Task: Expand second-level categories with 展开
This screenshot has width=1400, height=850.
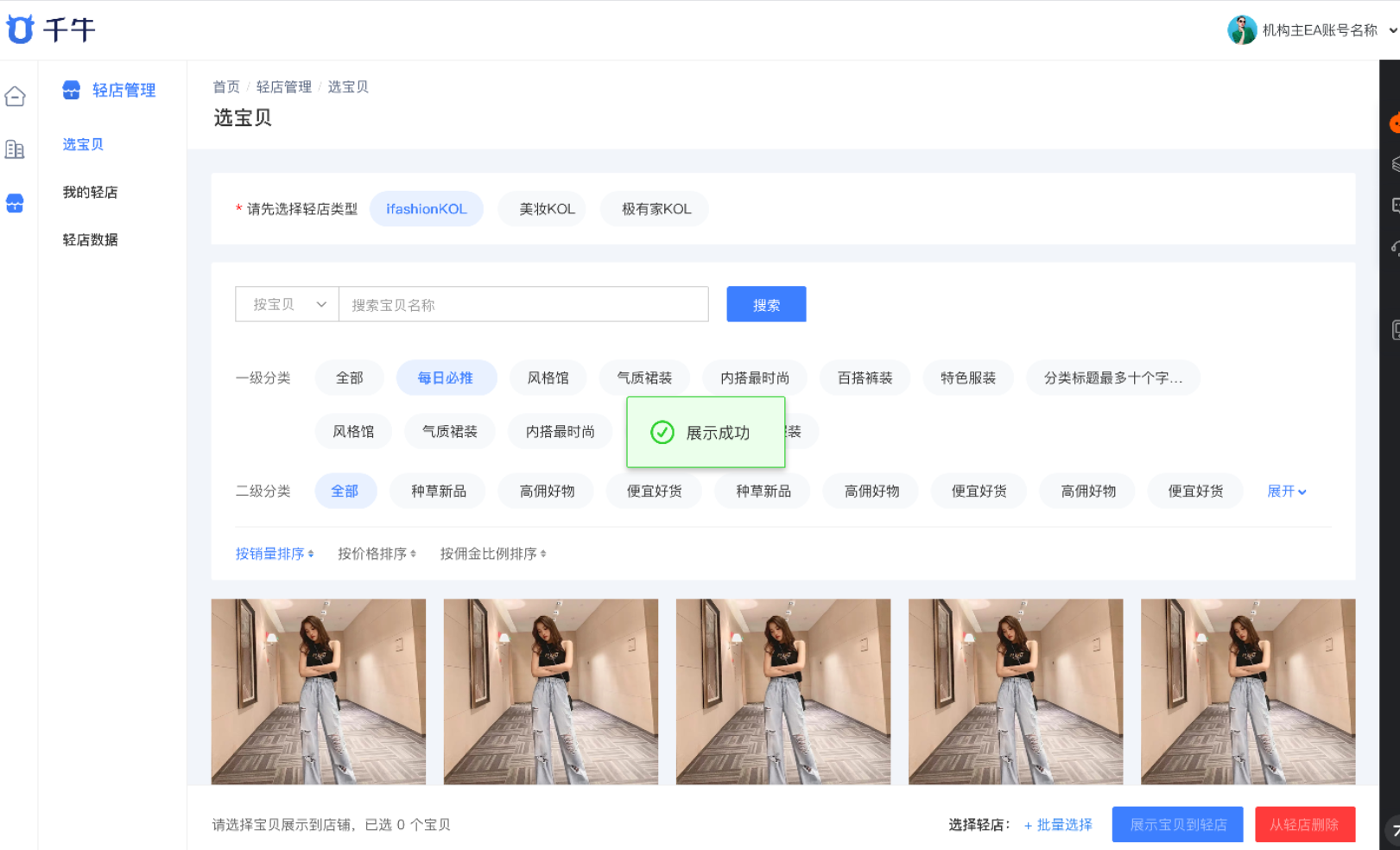Action: click(x=1286, y=491)
